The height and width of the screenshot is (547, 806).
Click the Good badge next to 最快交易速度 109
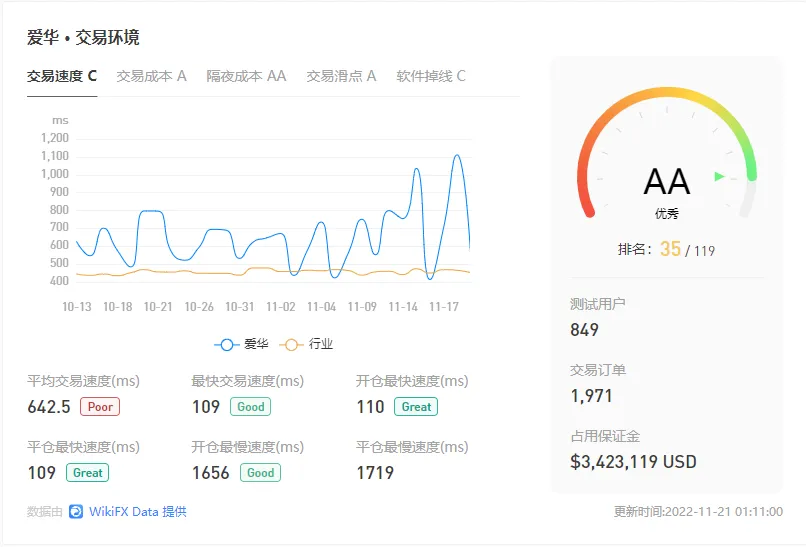(x=250, y=407)
